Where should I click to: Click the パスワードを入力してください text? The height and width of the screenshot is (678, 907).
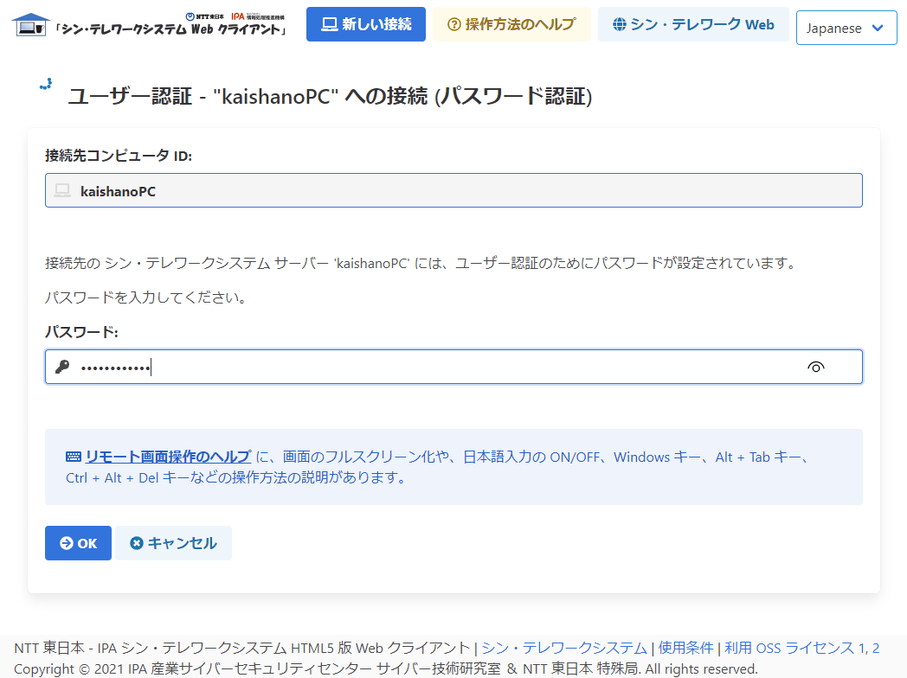[x=146, y=297]
